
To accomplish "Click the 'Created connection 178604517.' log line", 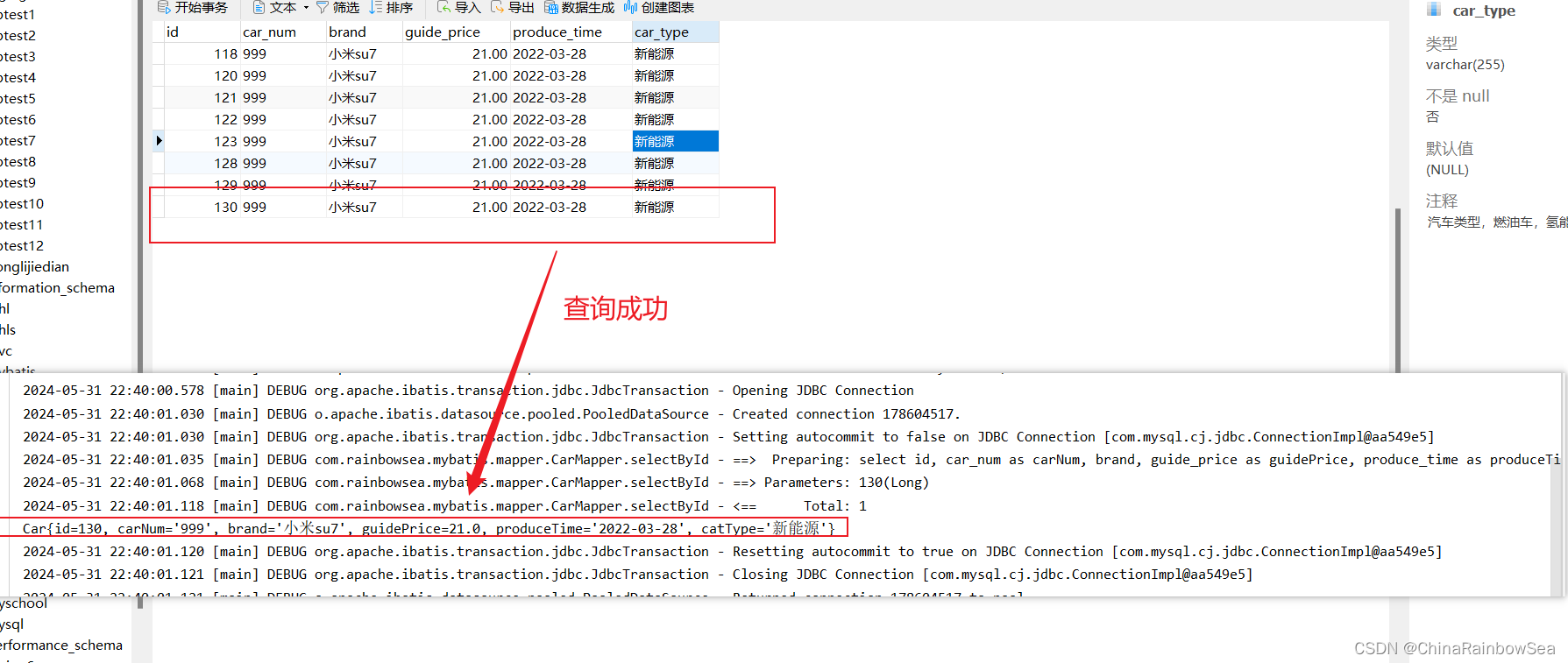I will 492,414.
